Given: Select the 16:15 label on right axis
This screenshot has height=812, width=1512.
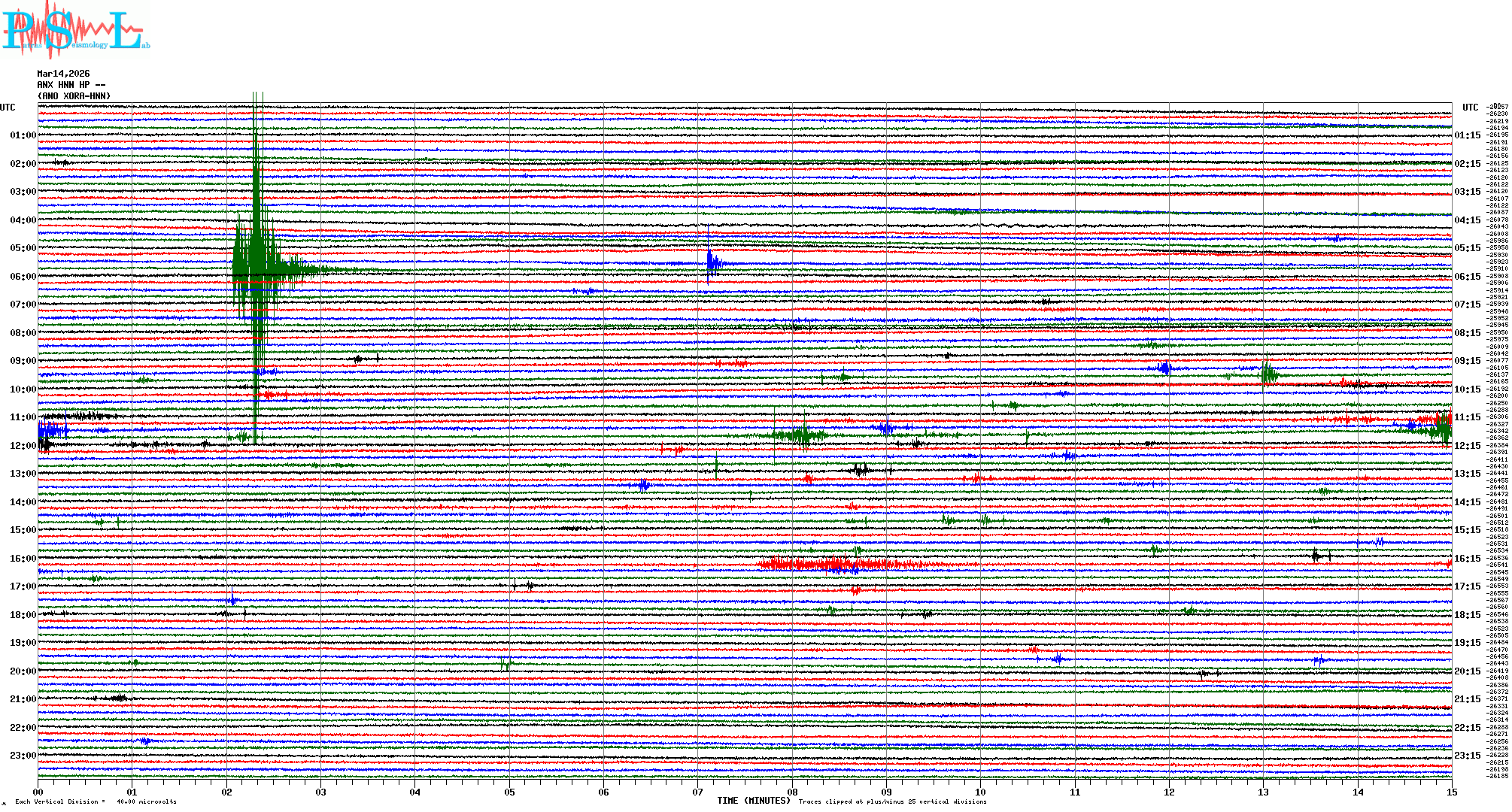Looking at the screenshot, I should tap(1467, 559).
